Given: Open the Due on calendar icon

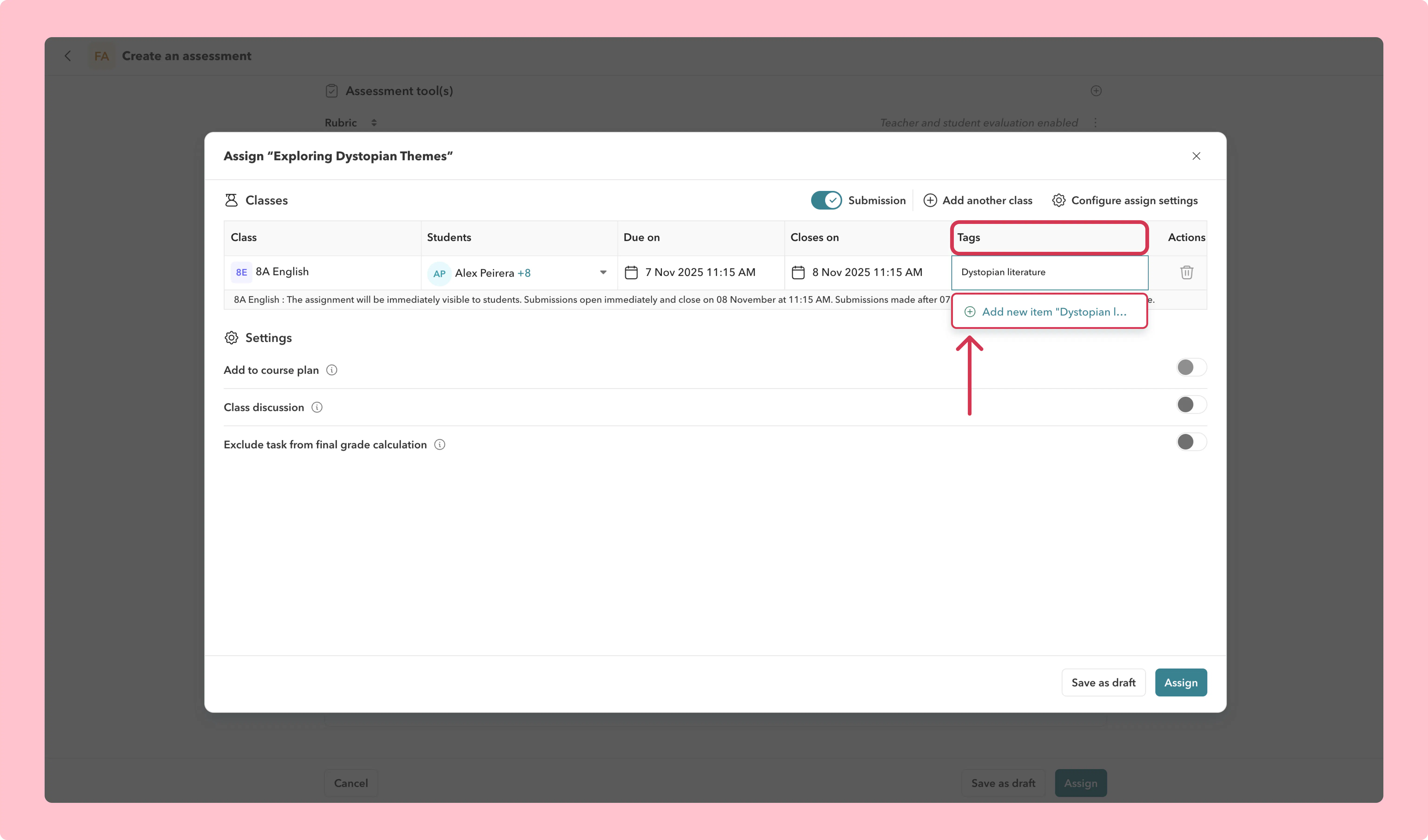Looking at the screenshot, I should (631, 272).
